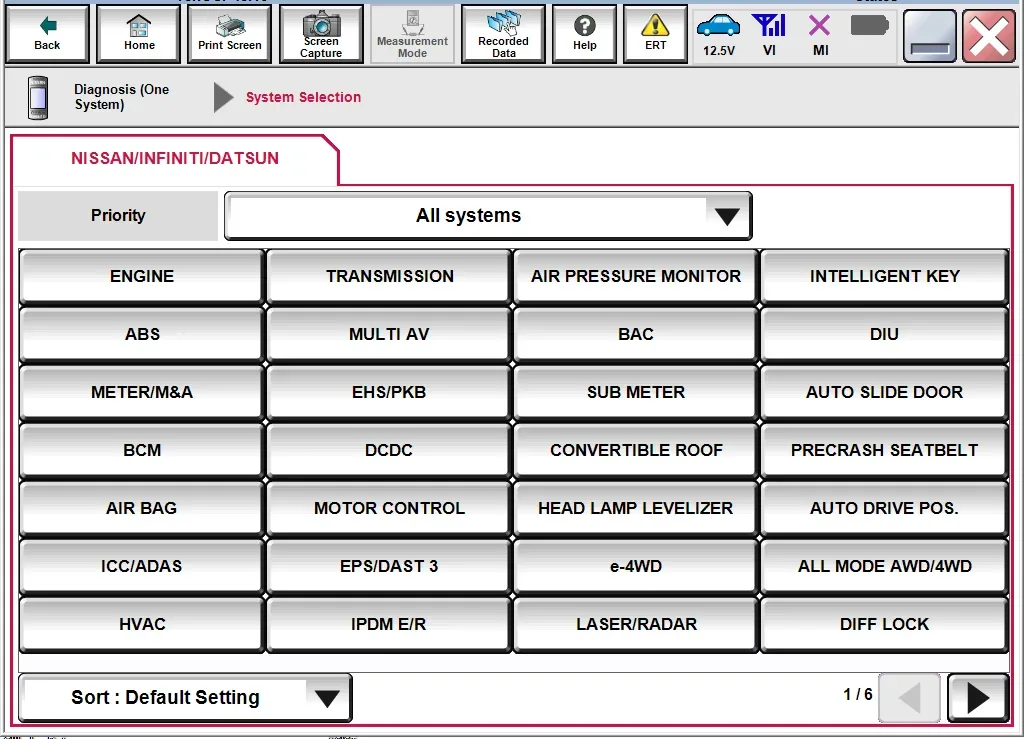Select IPDM E/R system
Image resolution: width=1025 pixels, height=739 pixels.
(x=389, y=625)
